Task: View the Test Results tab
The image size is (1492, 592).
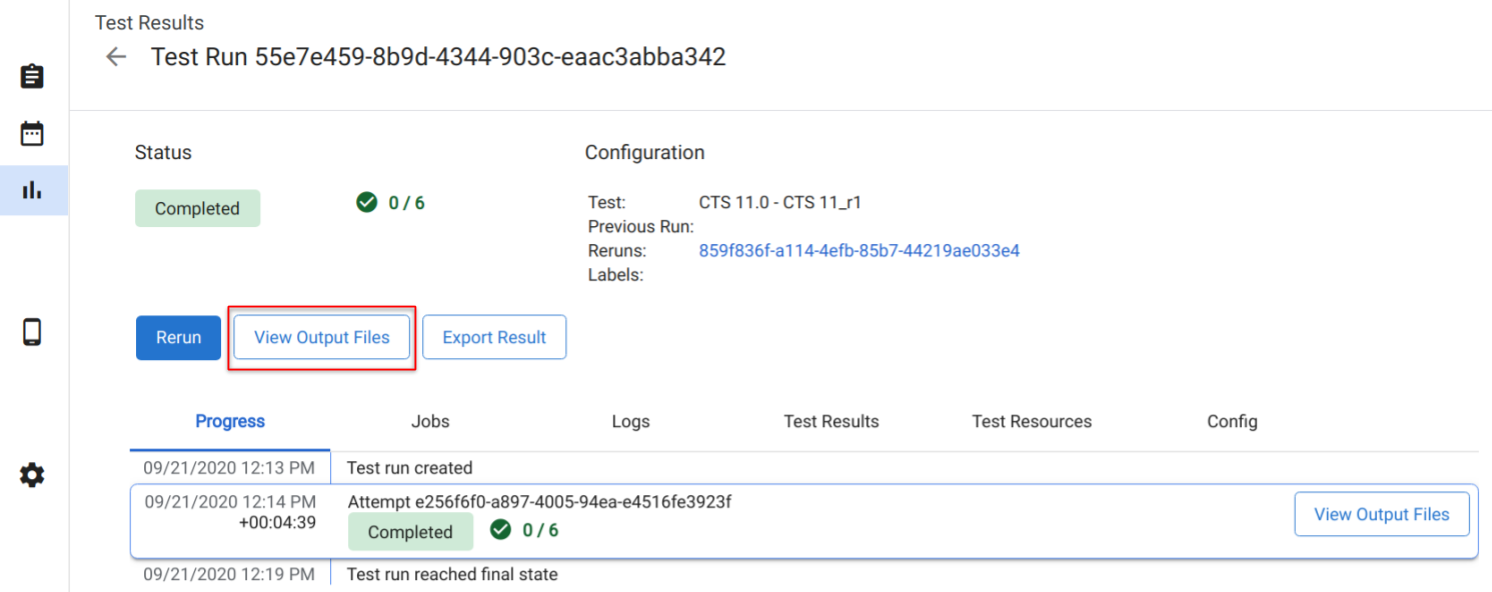Action: pos(831,421)
